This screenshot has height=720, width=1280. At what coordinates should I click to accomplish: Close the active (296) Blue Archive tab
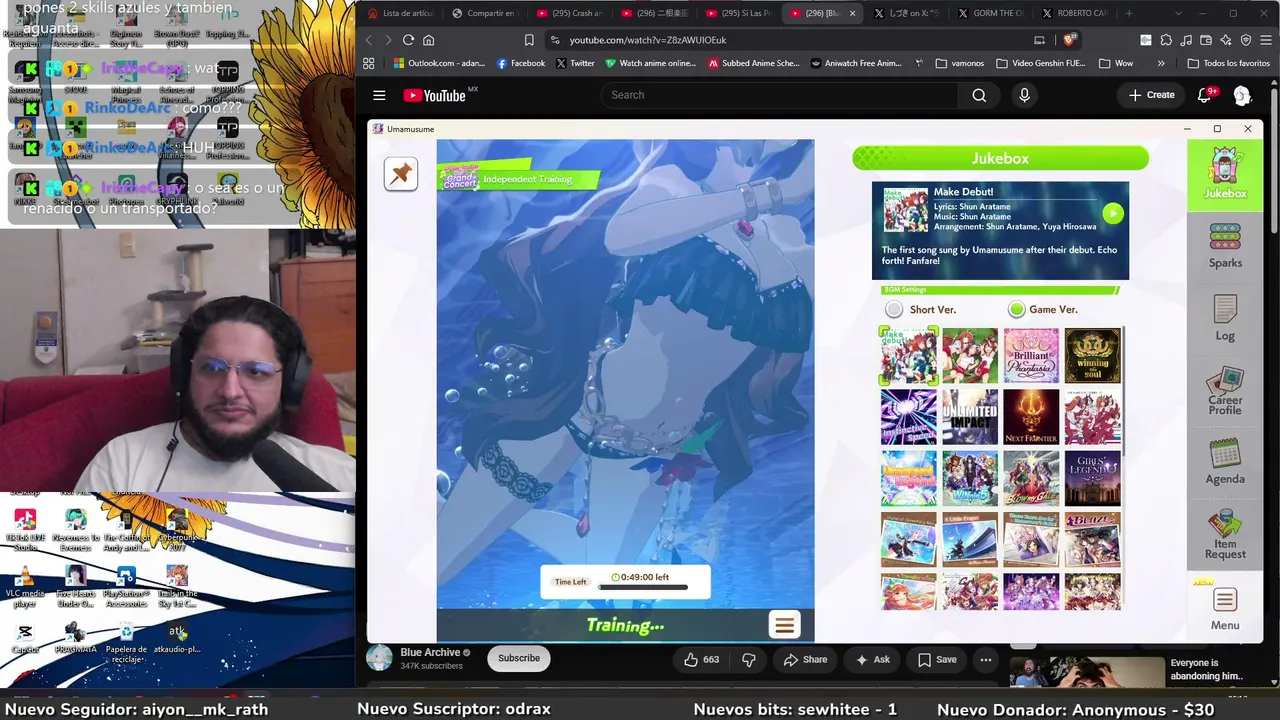point(852,13)
